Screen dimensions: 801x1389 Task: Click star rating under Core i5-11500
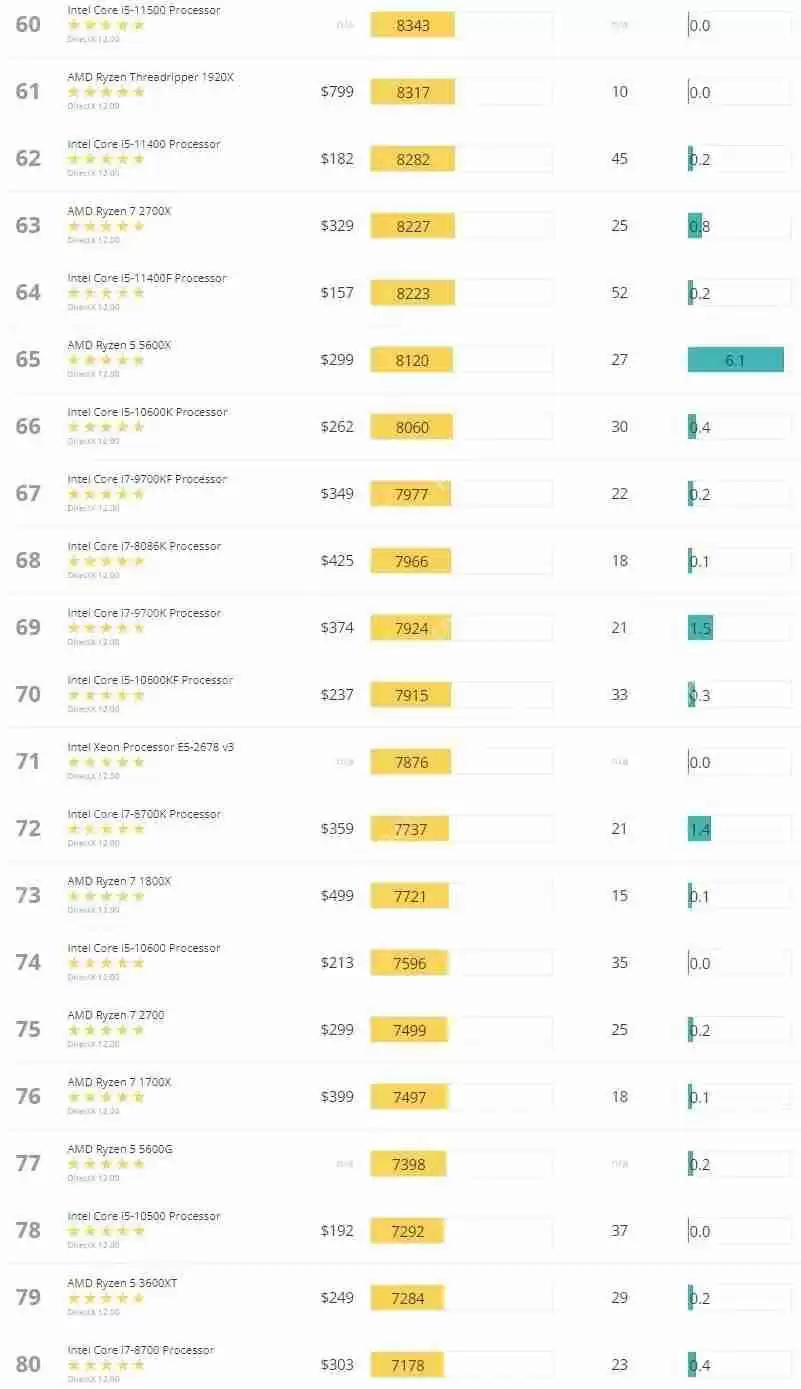[106, 25]
